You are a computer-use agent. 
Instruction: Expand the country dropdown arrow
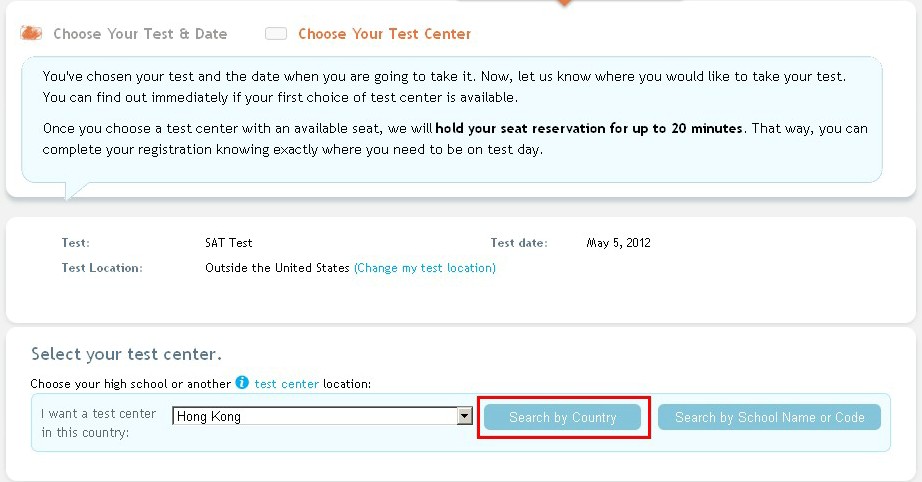point(464,417)
